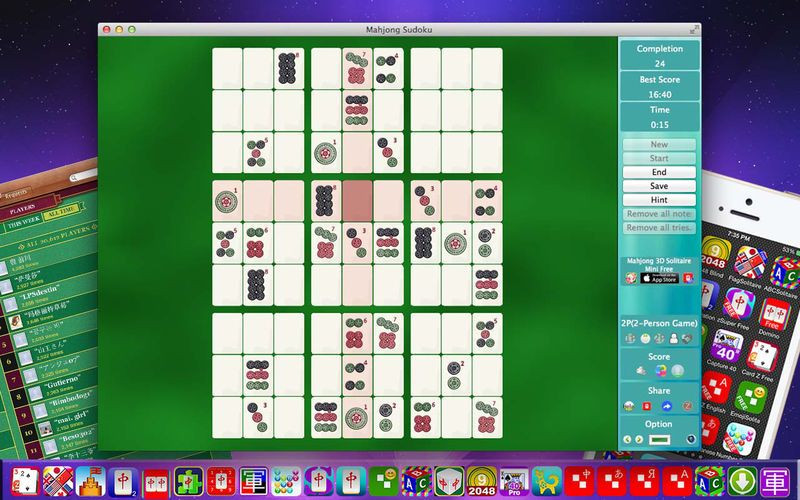This screenshot has height=500, width=800.
Task: Open the green puzzle piece app in Dock
Action: pyautogui.click(x=188, y=481)
